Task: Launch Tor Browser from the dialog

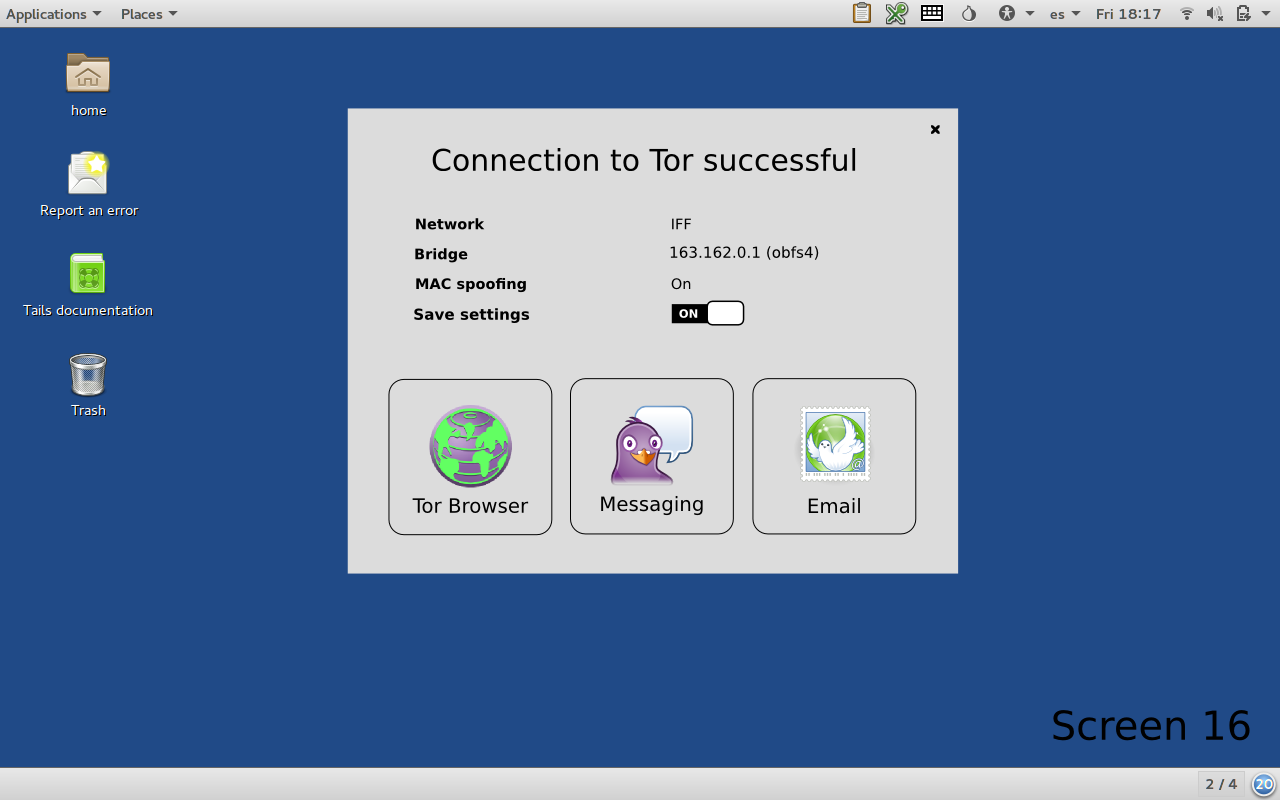Action: pyautogui.click(x=470, y=457)
